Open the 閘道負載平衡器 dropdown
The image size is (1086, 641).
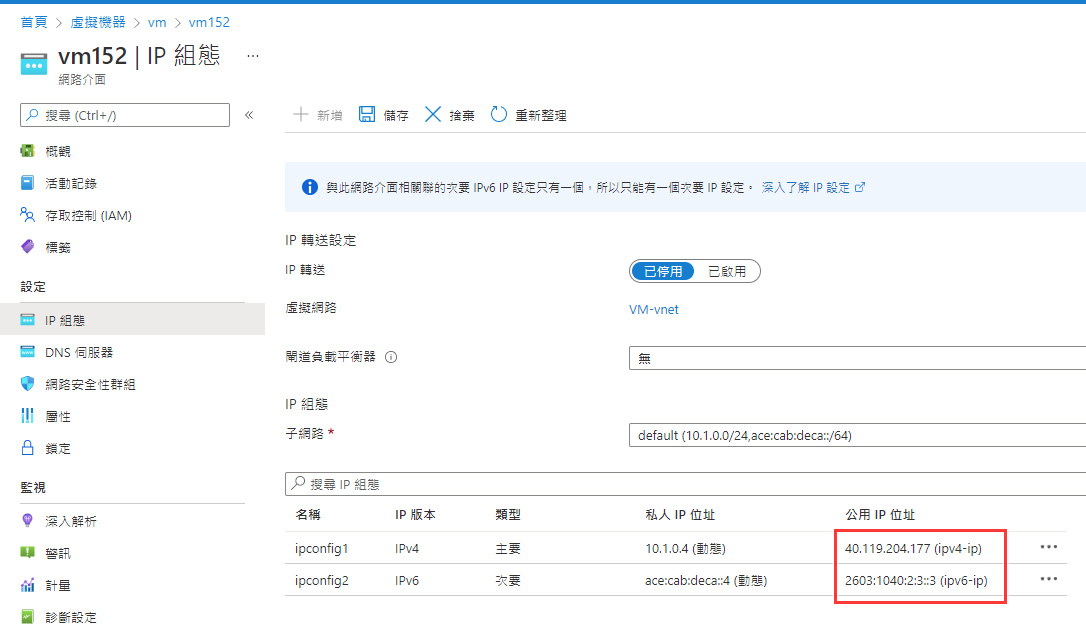tap(857, 358)
